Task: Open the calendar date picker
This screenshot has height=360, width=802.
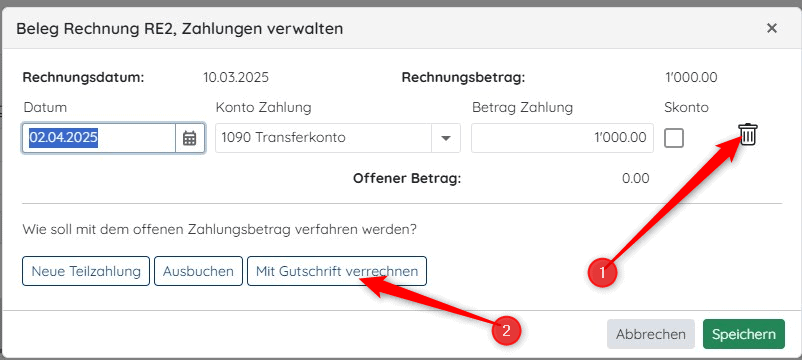Action: pos(190,138)
